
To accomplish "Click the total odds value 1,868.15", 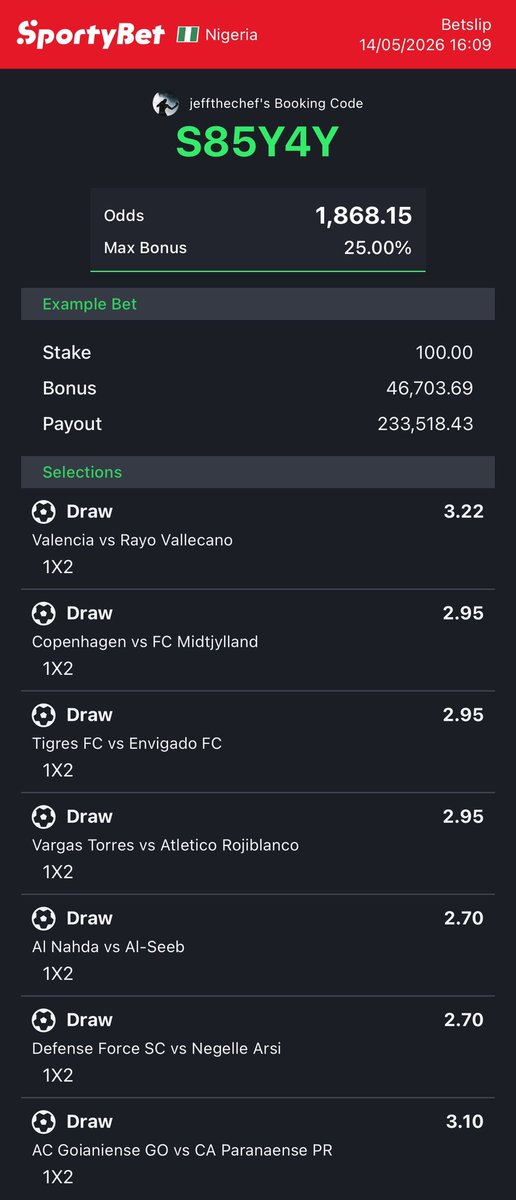I will pyautogui.click(x=363, y=215).
